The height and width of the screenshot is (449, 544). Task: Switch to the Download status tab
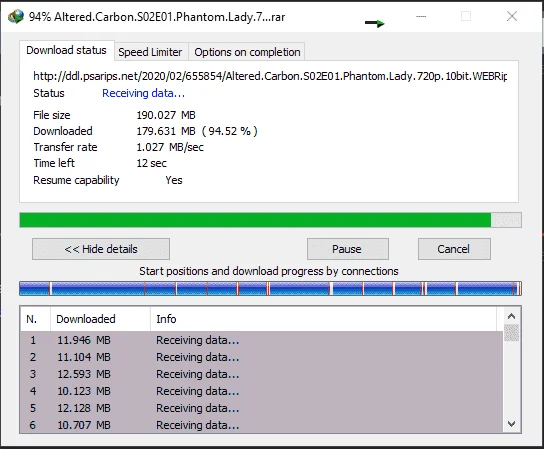[67, 50]
